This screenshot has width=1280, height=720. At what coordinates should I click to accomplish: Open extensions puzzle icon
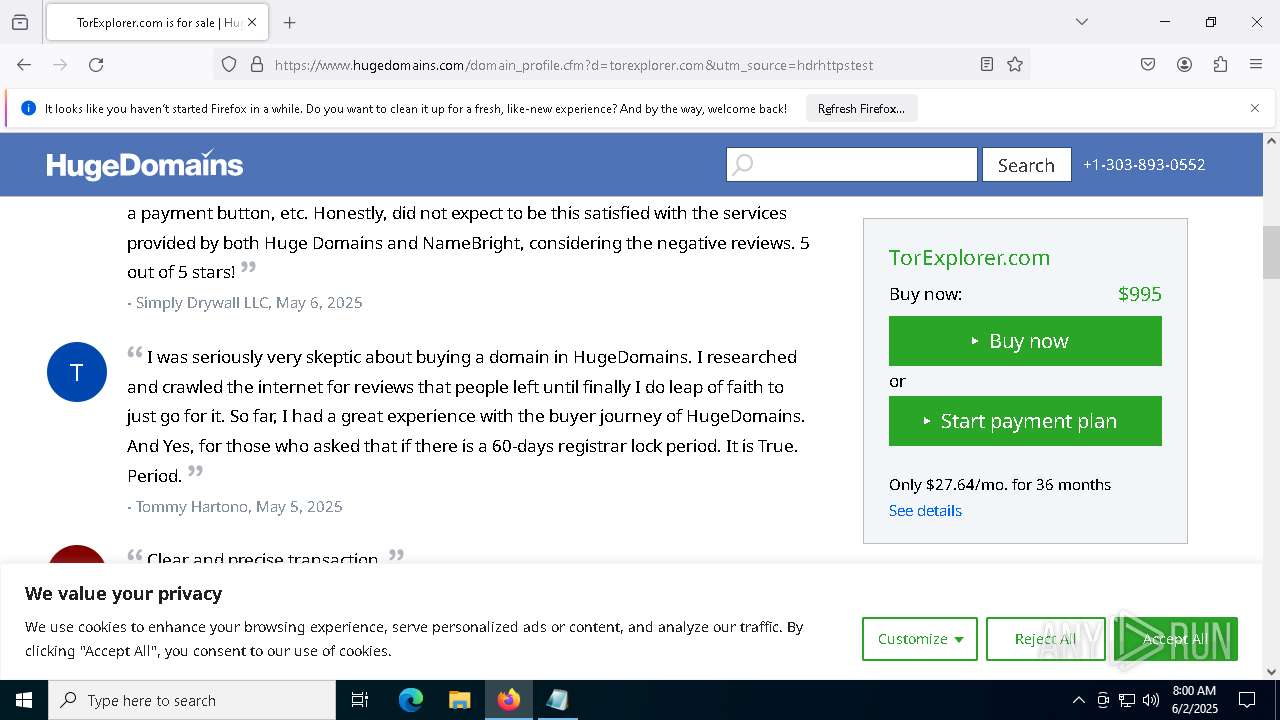coord(1220,65)
